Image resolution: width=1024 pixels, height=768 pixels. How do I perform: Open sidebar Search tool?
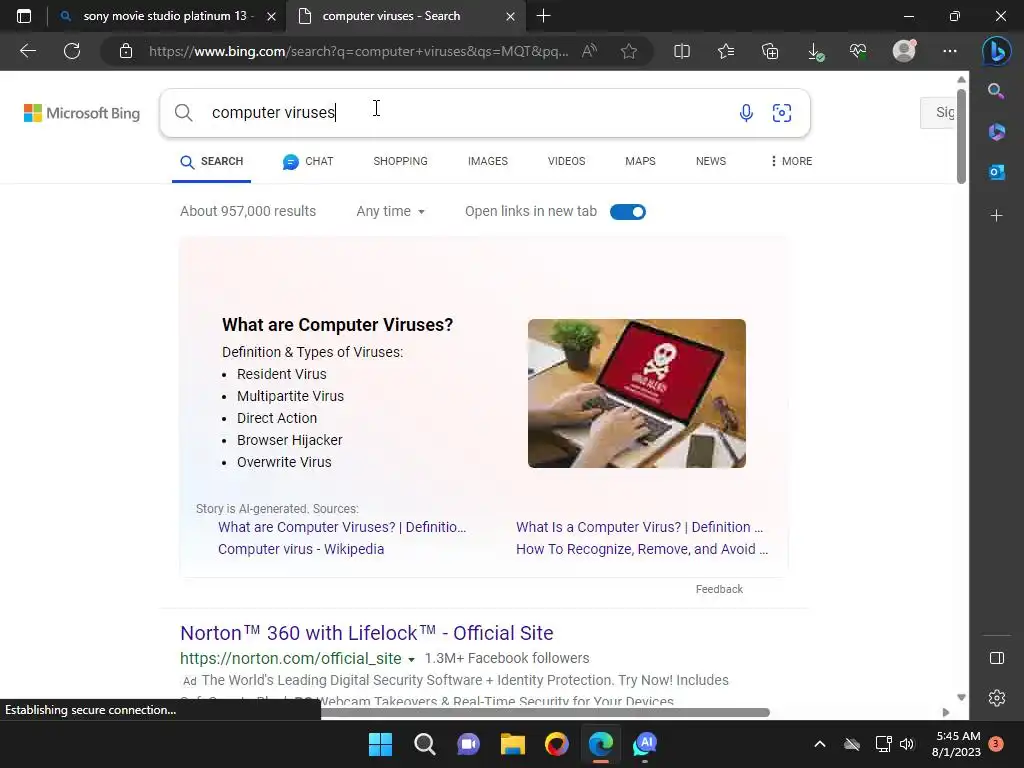pyautogui.click(x=996, y=91)
